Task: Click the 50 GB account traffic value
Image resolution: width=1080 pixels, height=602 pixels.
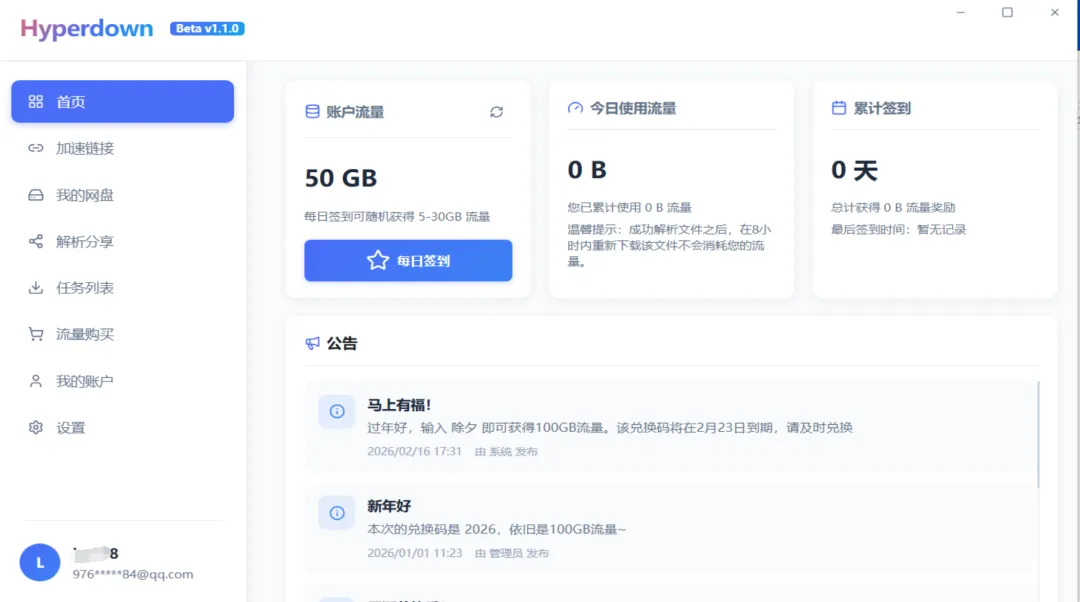Action: point(341,178)
